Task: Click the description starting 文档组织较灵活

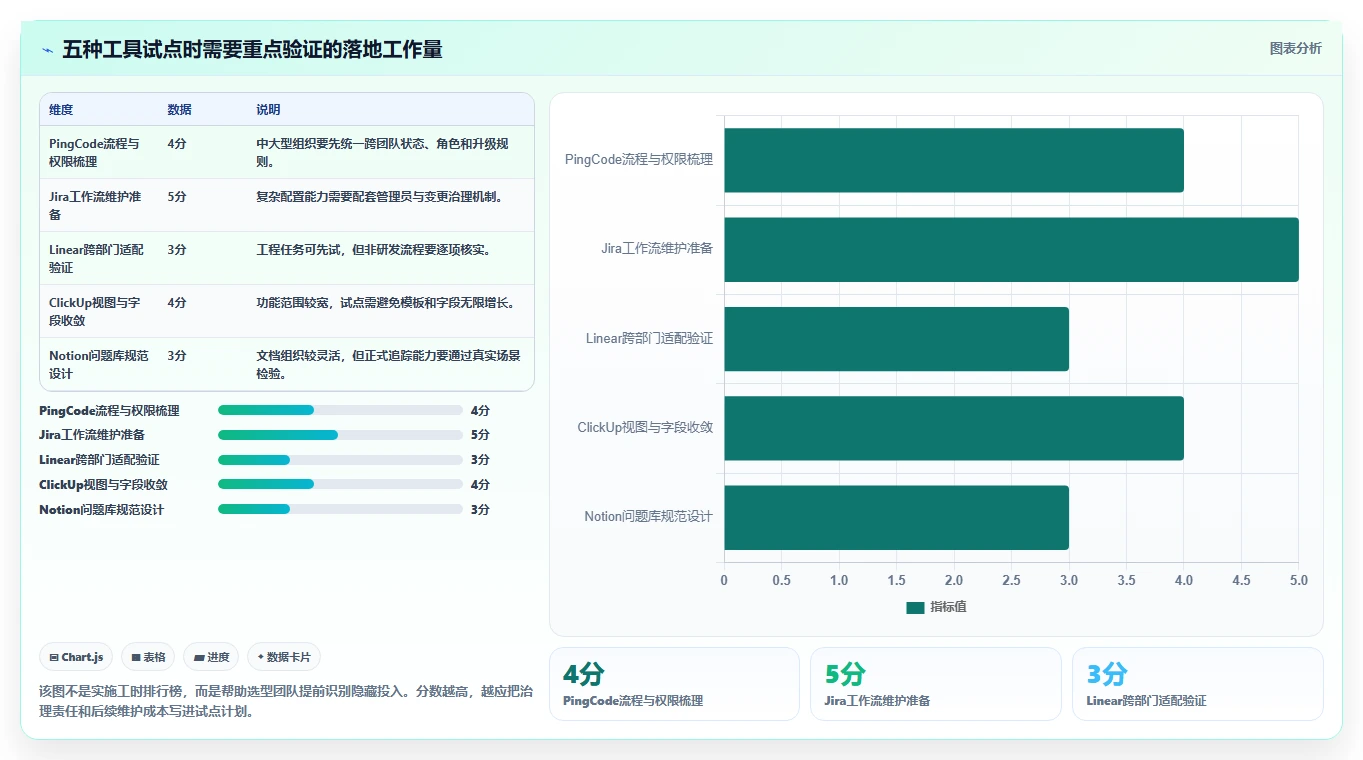Action: click(388, 364)
